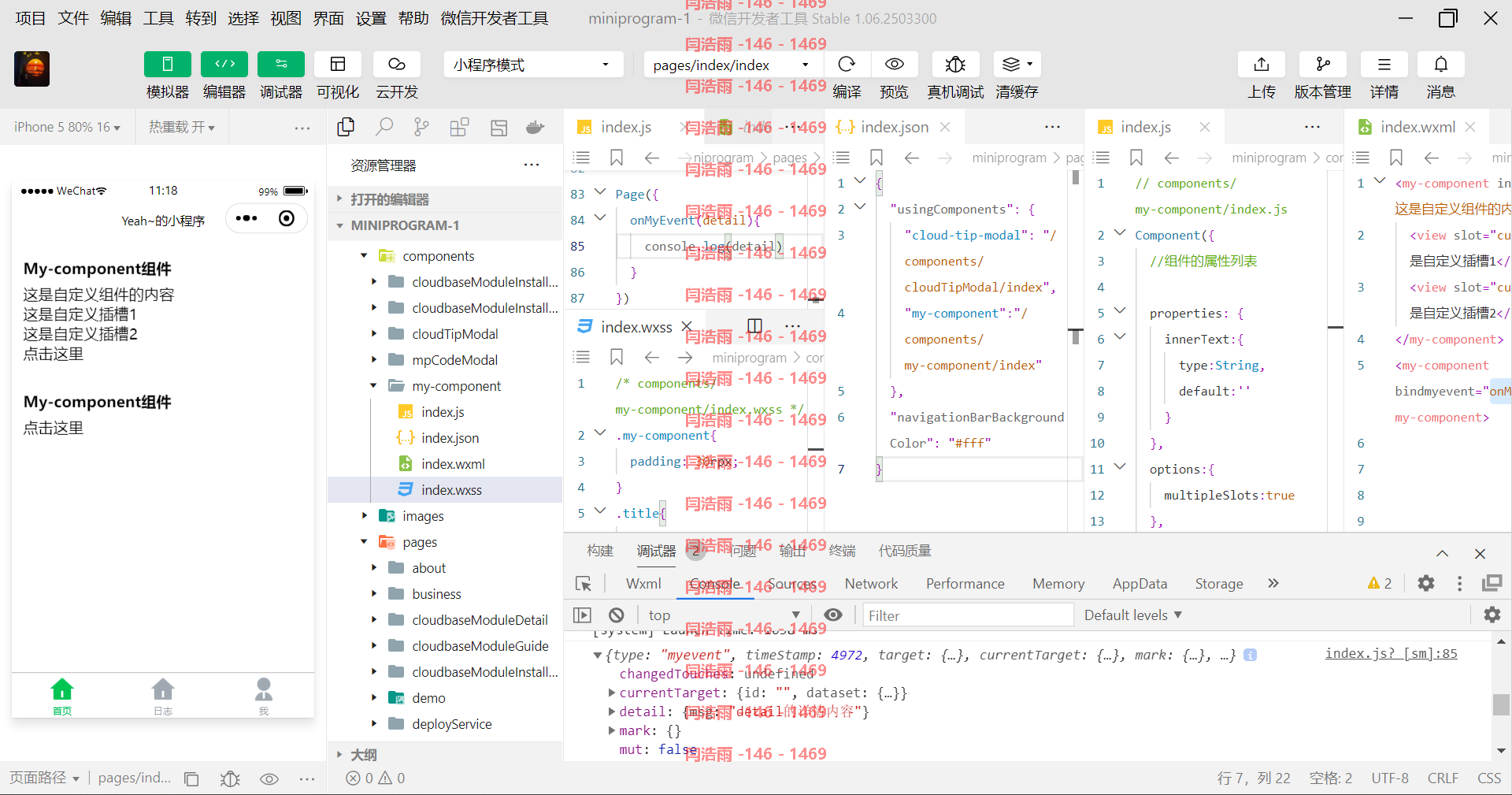Select the about folder under pages
The height and width of the screenshot is (795, 1512).
pyautogui.click(x=445, y=567)
